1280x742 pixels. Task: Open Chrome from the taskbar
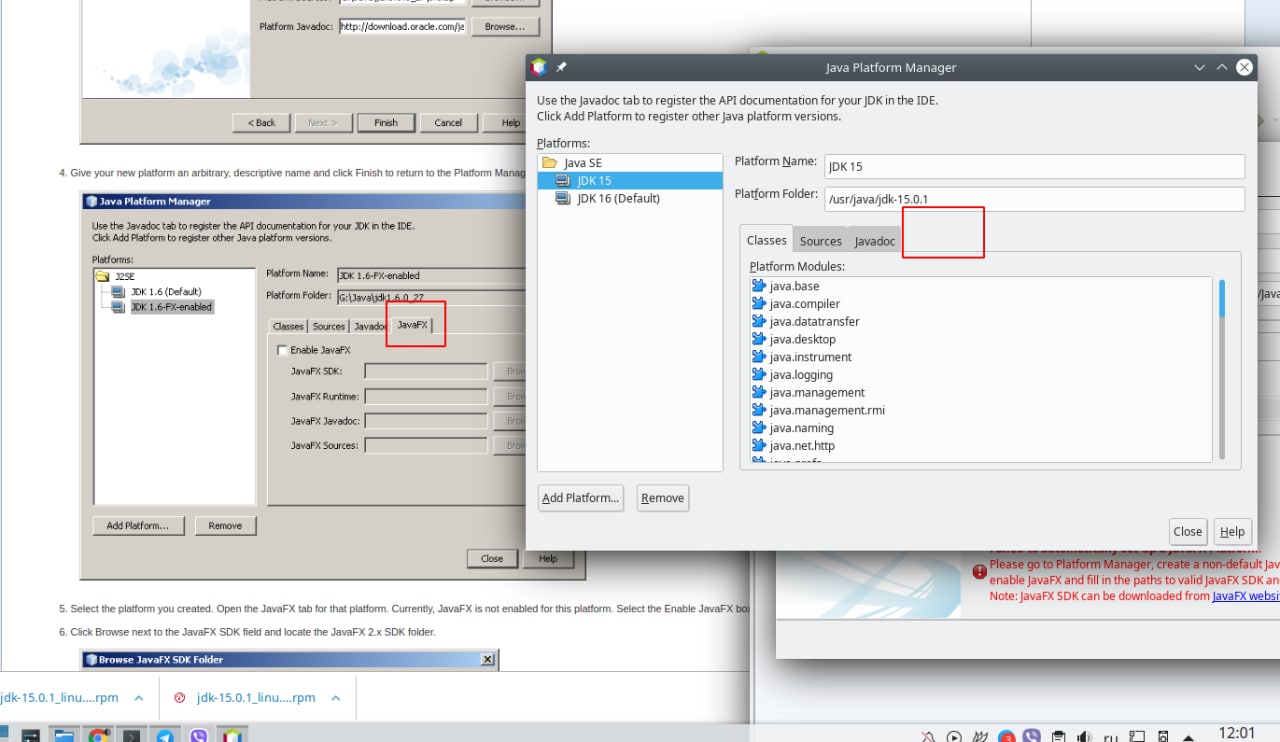(98, 736)
